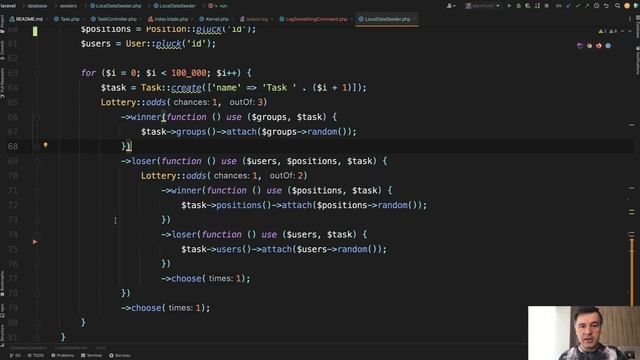The image size is (640, 360).
Task: Click the Show history clock icon
Action: pyautogui.click(x=596, y=6)
